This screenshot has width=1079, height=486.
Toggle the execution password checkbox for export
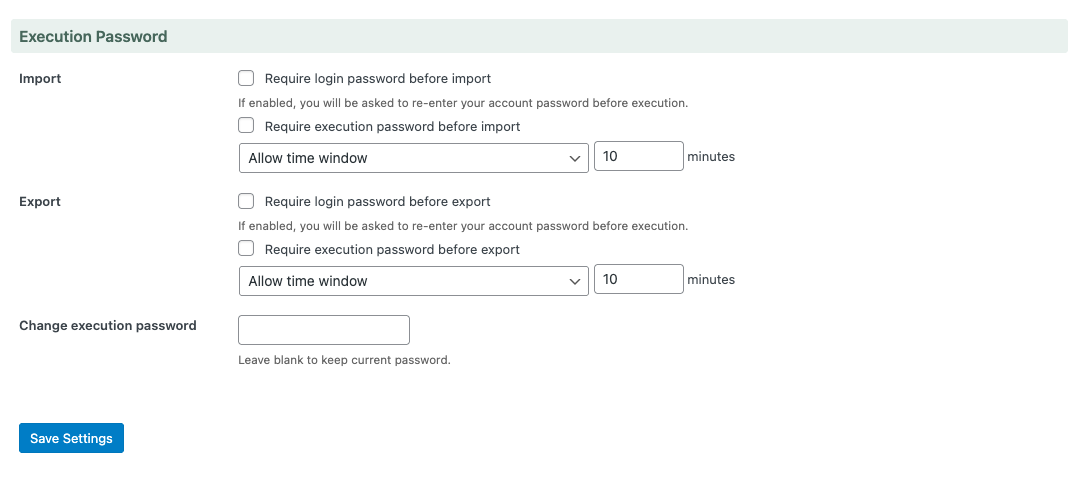click(x=246, y=249)
